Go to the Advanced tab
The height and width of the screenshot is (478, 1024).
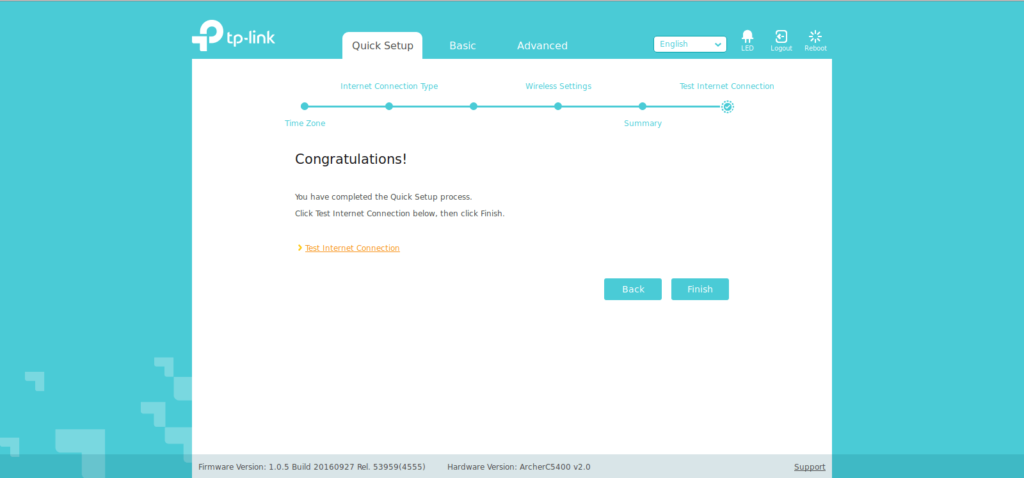pyautogui.click(x=542, y=46)
